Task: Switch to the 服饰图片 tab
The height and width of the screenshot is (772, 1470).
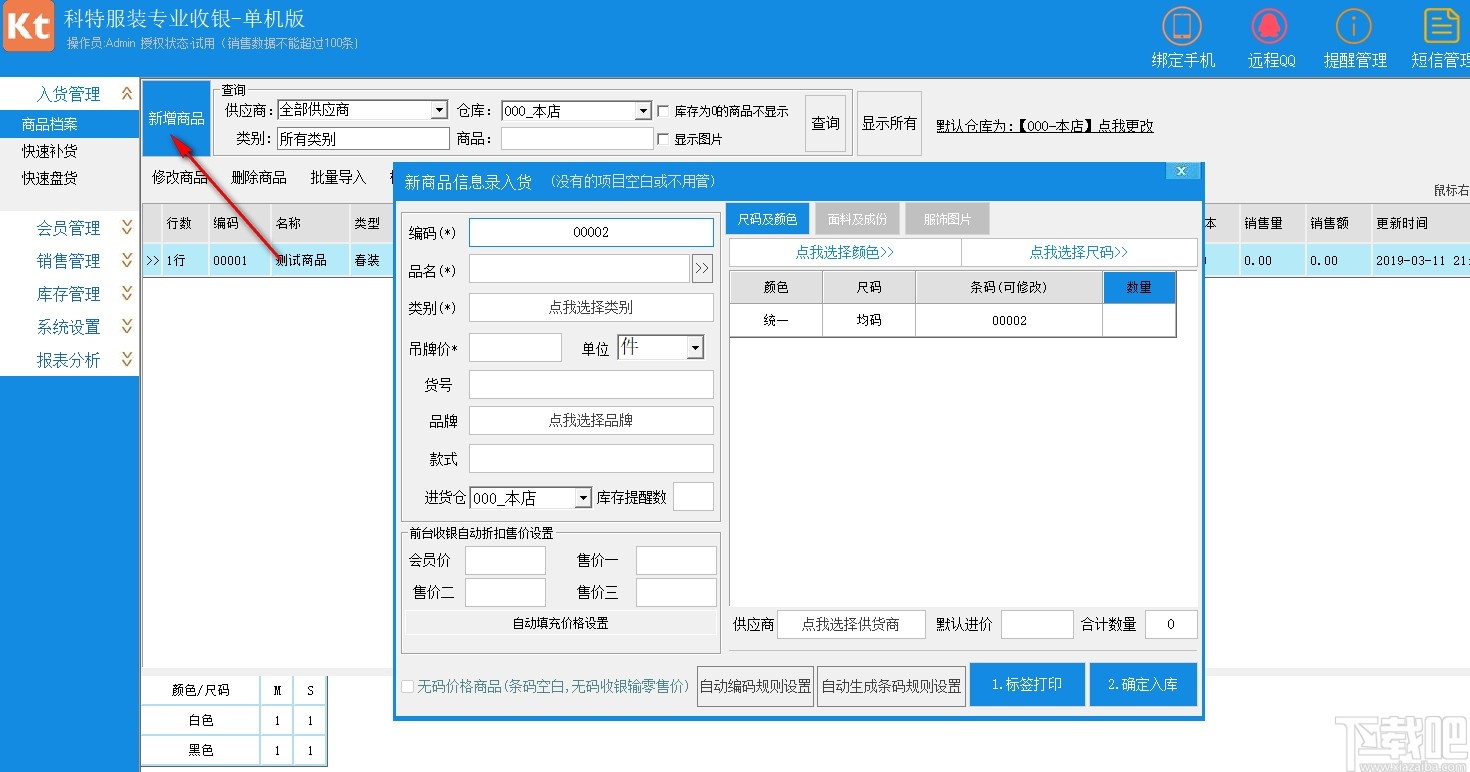Action: coord(946,218)
